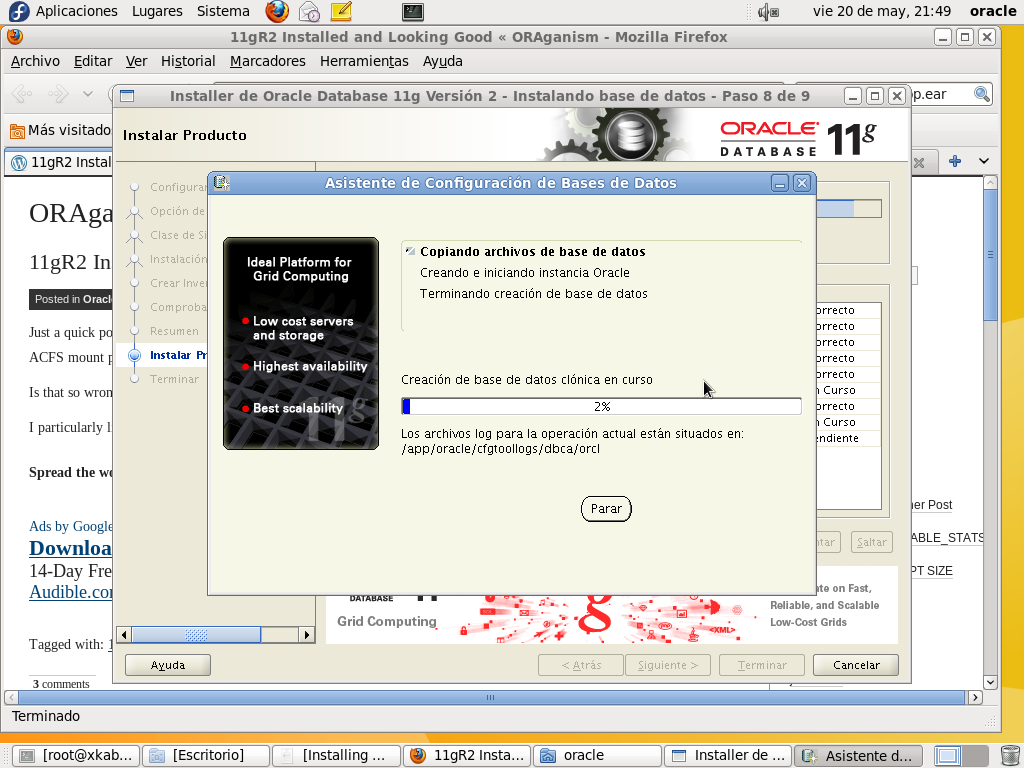Viewport: 1024px width, 768px height.
Task: Maximize the Oracle installer window
Action: tap(875, 96)
